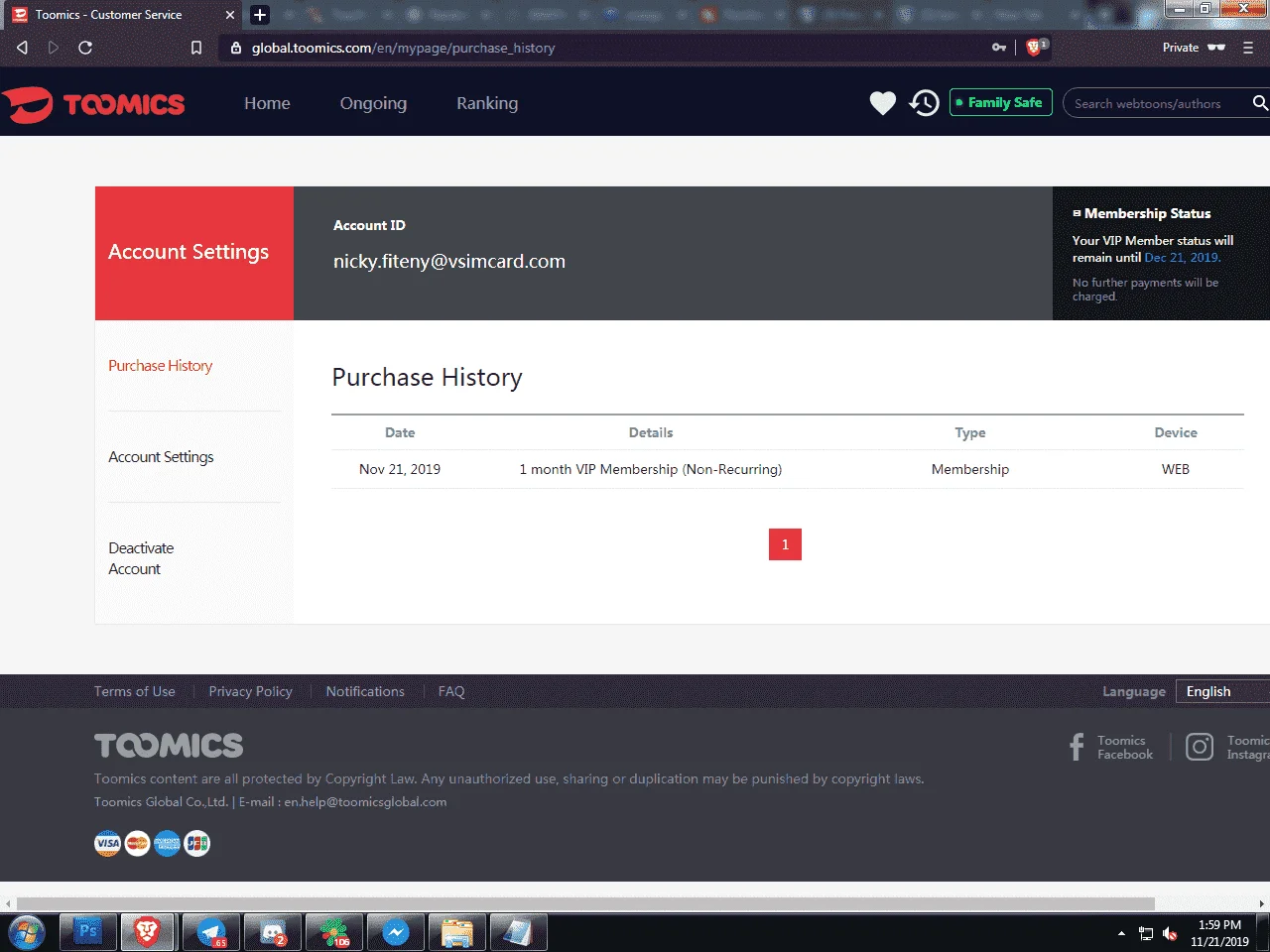1270x952 pixels.
Task: Open Photoshop from taskbar
Action: coord(88,932)
